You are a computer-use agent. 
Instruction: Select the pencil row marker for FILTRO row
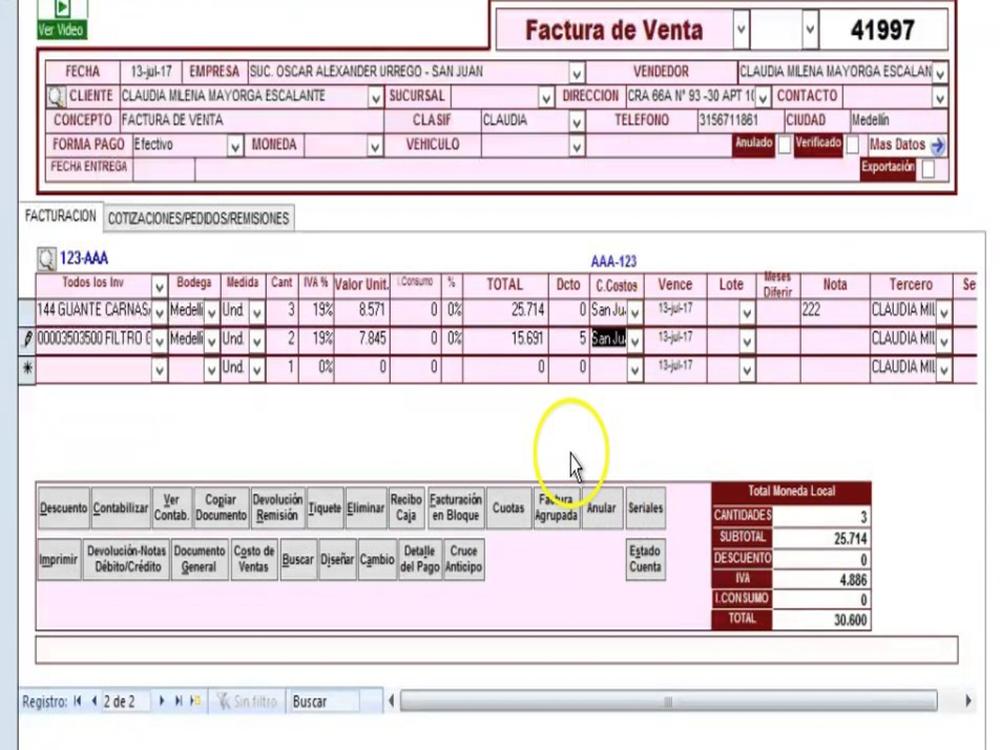[27, 339]
